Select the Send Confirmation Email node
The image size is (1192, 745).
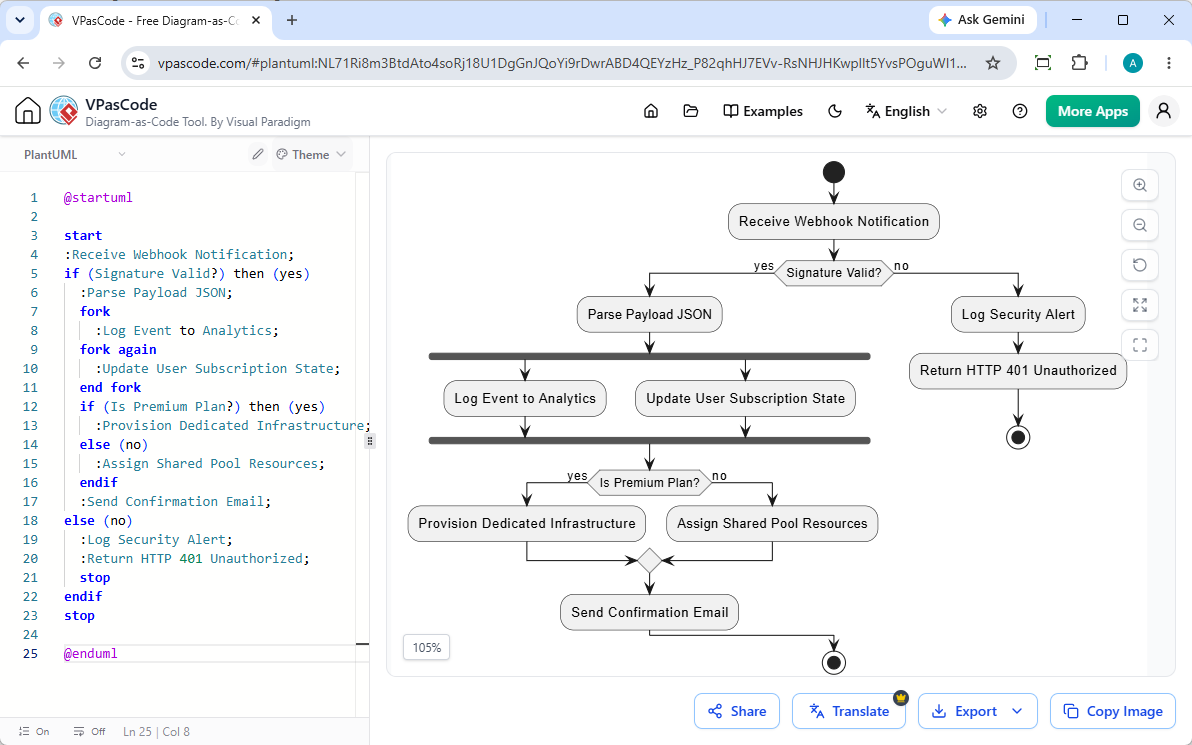pos(649,613)
